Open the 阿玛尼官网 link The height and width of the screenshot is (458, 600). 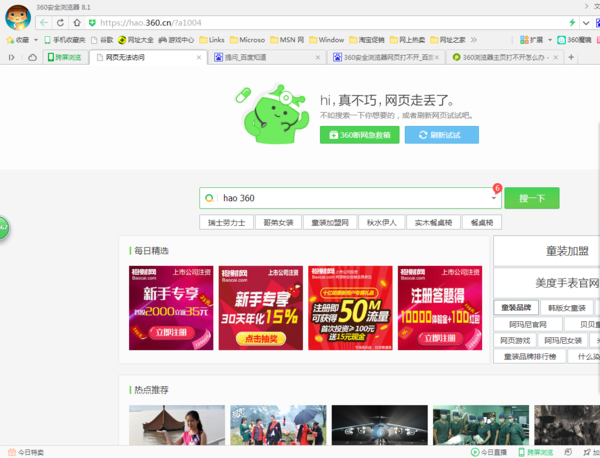528,324
